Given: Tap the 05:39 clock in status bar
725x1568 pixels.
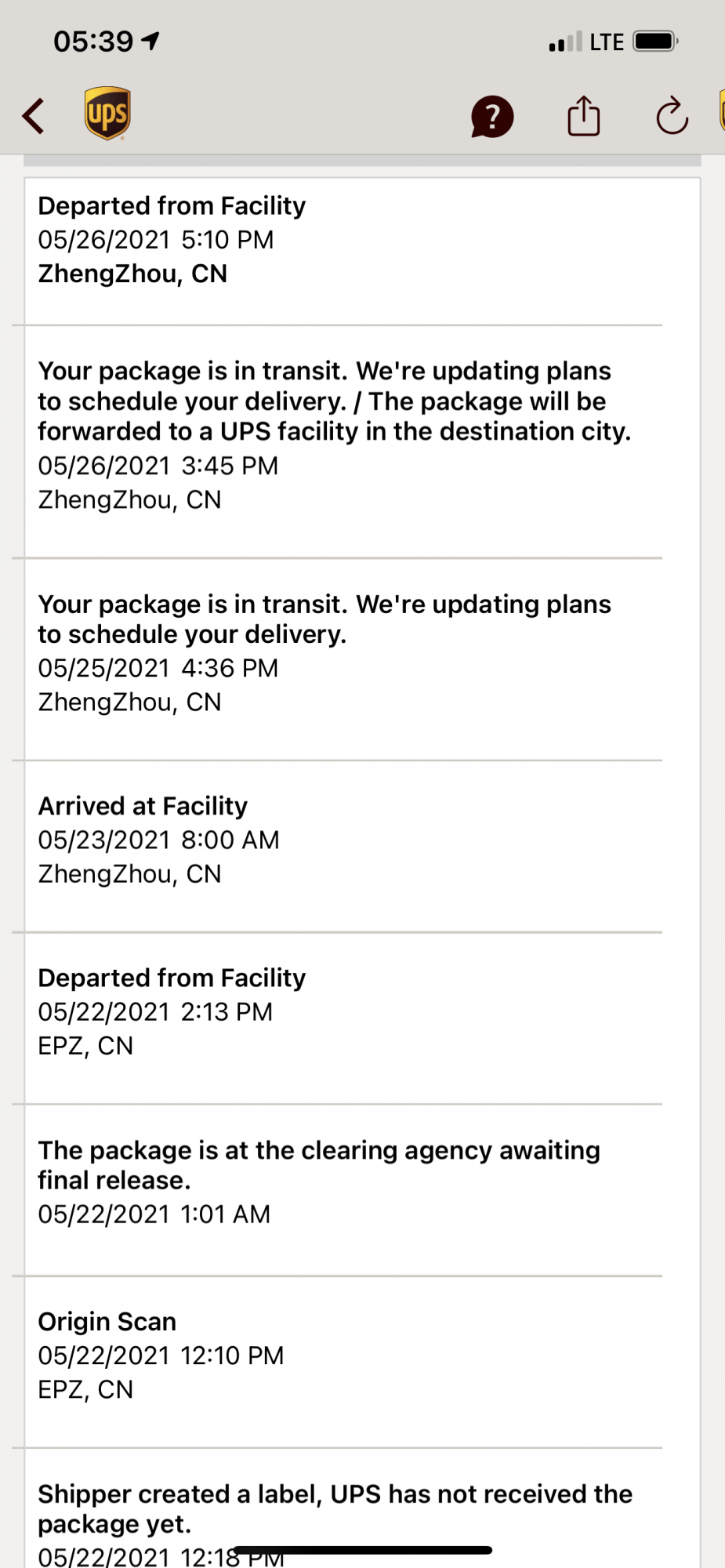Looking at the screenshot, I should (93, 42).
